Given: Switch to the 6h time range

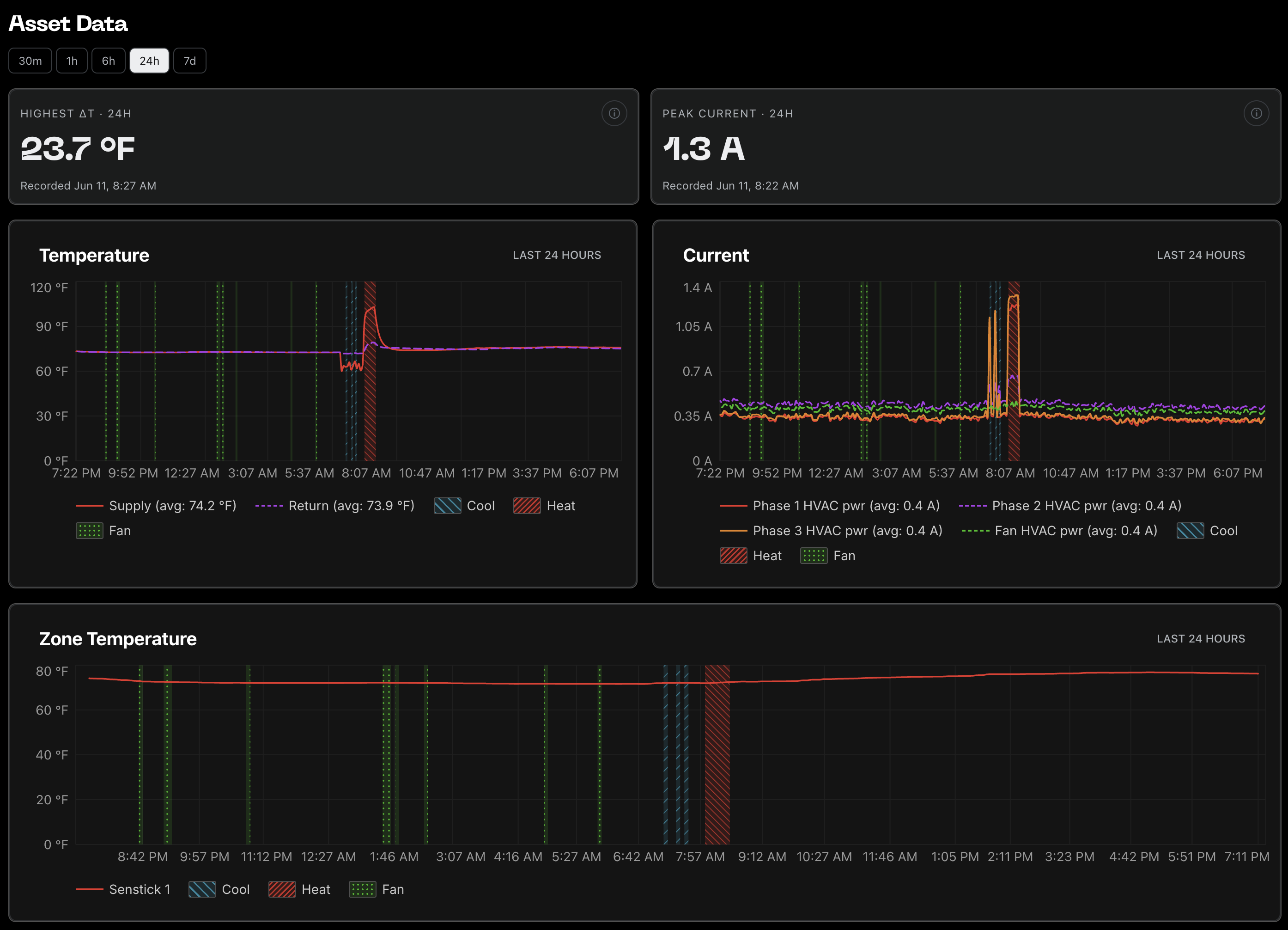Looking at the screenshot, I should [x=109, y=61].
